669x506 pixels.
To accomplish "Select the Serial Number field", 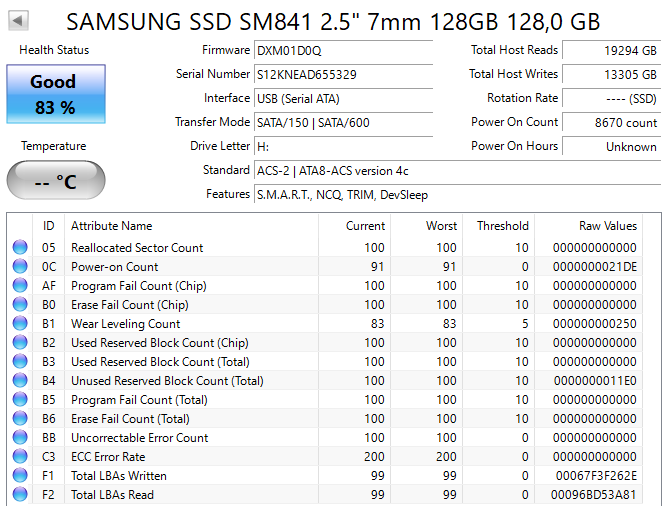I will coord(343,74).
